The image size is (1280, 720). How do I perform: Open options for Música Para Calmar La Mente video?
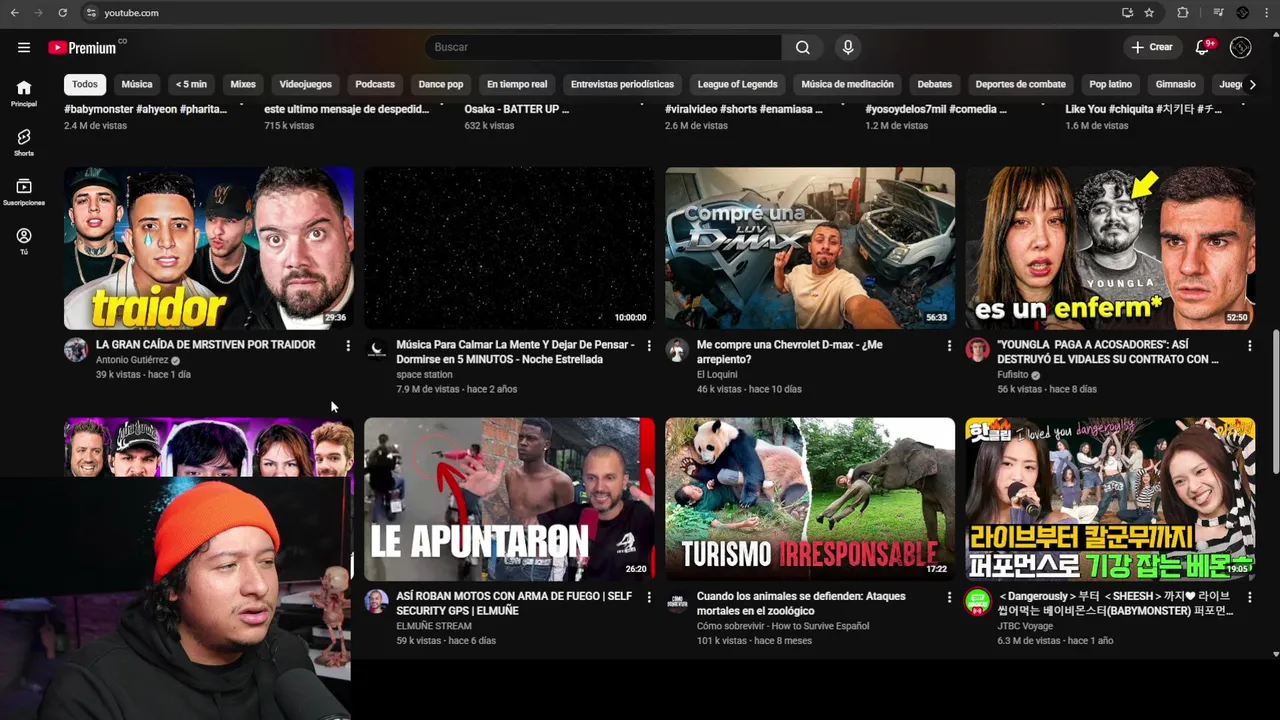649,346
